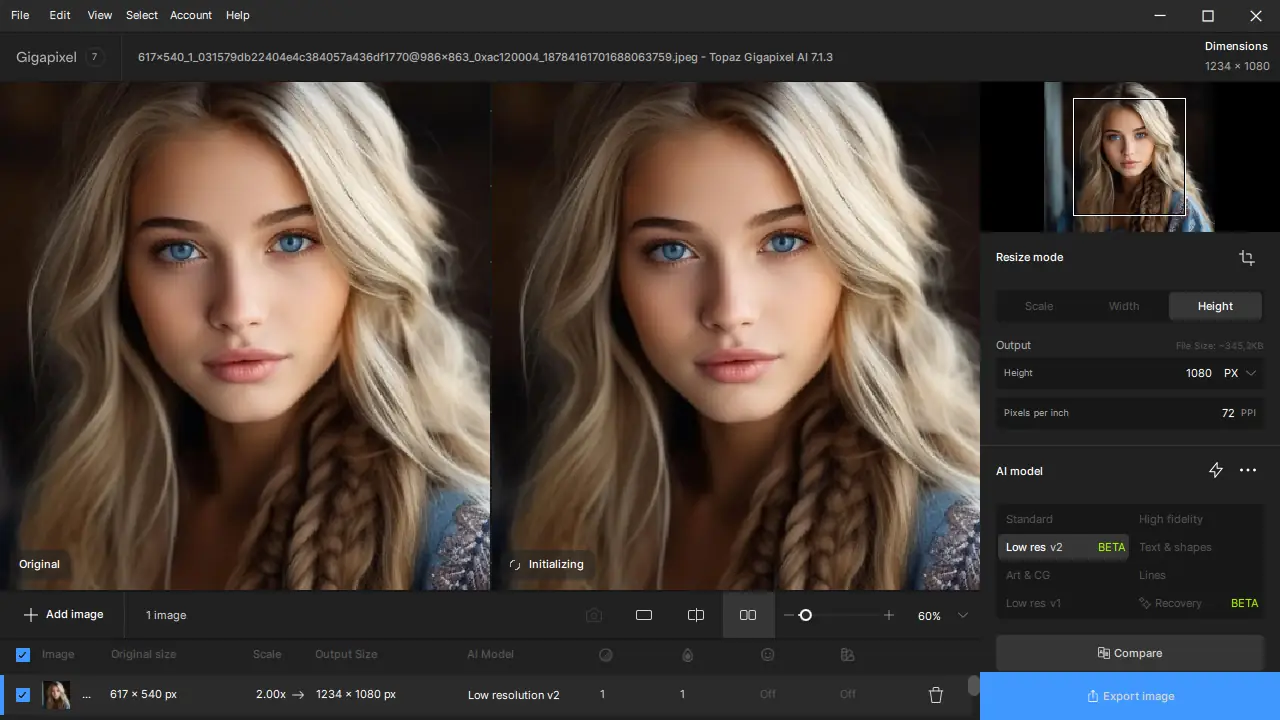1280x720 pixels.
Task: Open the AI model three-dots options
Action: click(1248, 470)
